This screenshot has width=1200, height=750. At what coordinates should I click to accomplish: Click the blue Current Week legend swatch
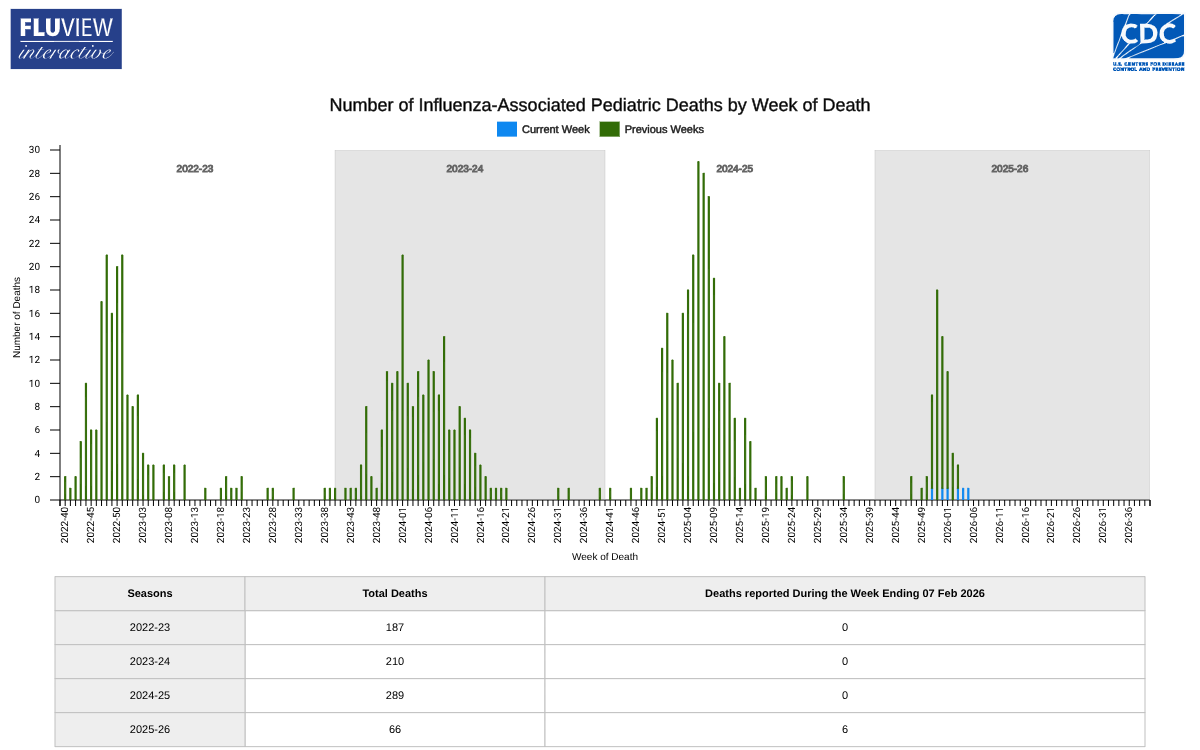(507, 129)
